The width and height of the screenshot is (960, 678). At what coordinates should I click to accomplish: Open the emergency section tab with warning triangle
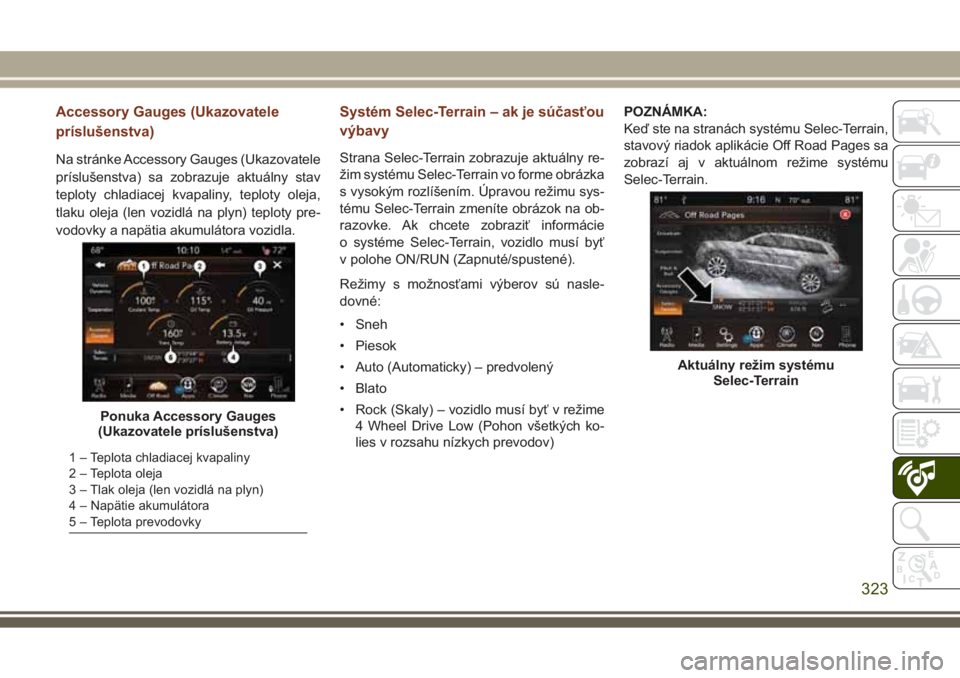pos(926,344)
